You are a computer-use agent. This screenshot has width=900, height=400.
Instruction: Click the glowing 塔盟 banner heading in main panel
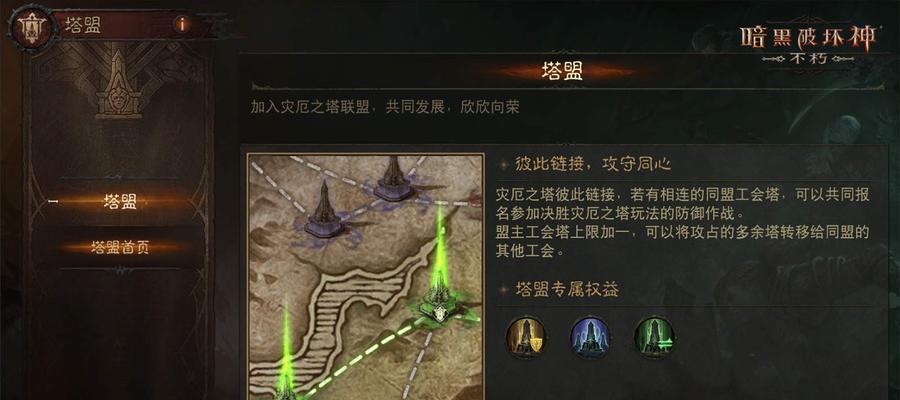(x=562, y=71)
